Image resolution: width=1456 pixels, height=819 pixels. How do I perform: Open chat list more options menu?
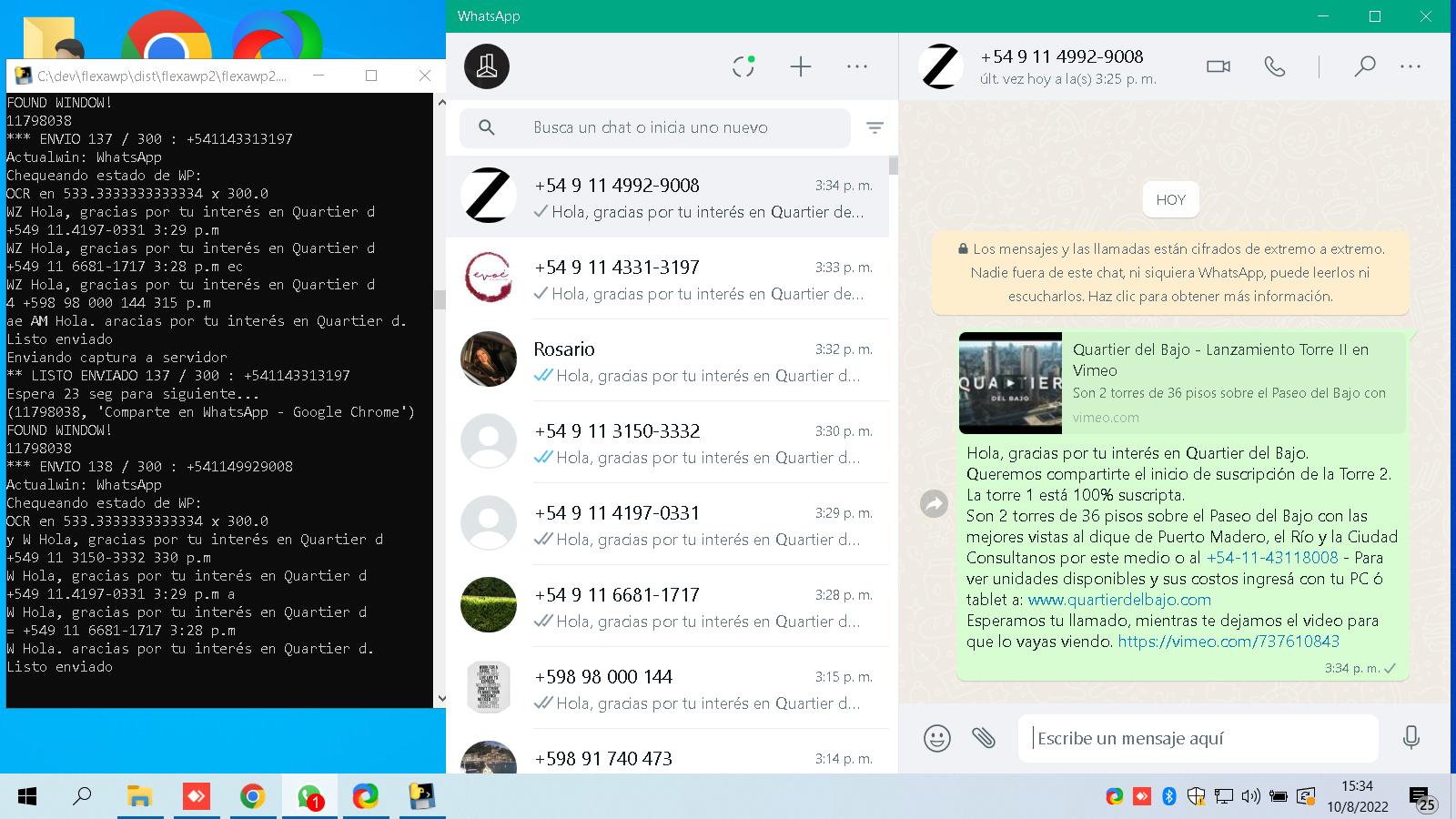[x=857, y=66]
